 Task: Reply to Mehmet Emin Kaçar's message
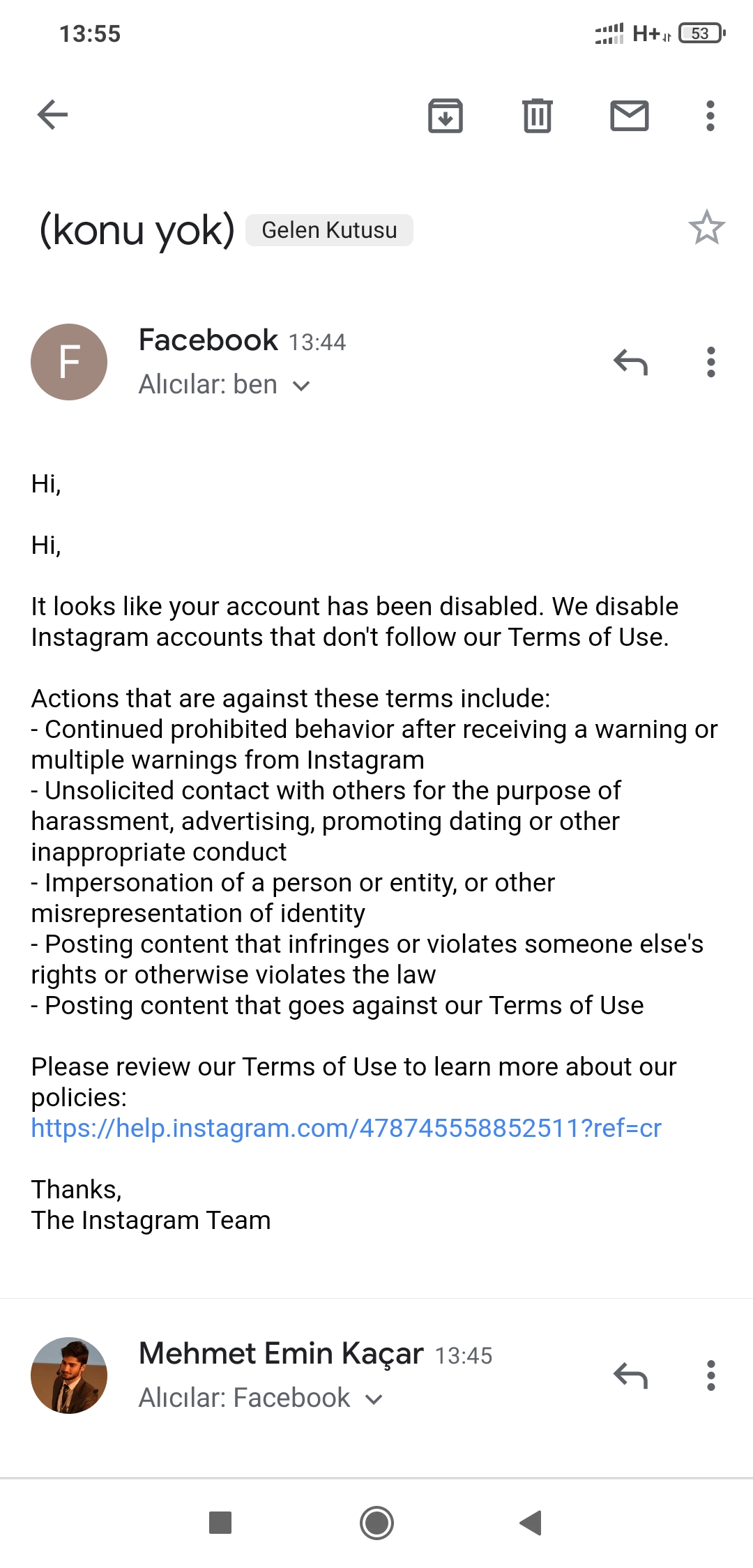(630, 1375)
